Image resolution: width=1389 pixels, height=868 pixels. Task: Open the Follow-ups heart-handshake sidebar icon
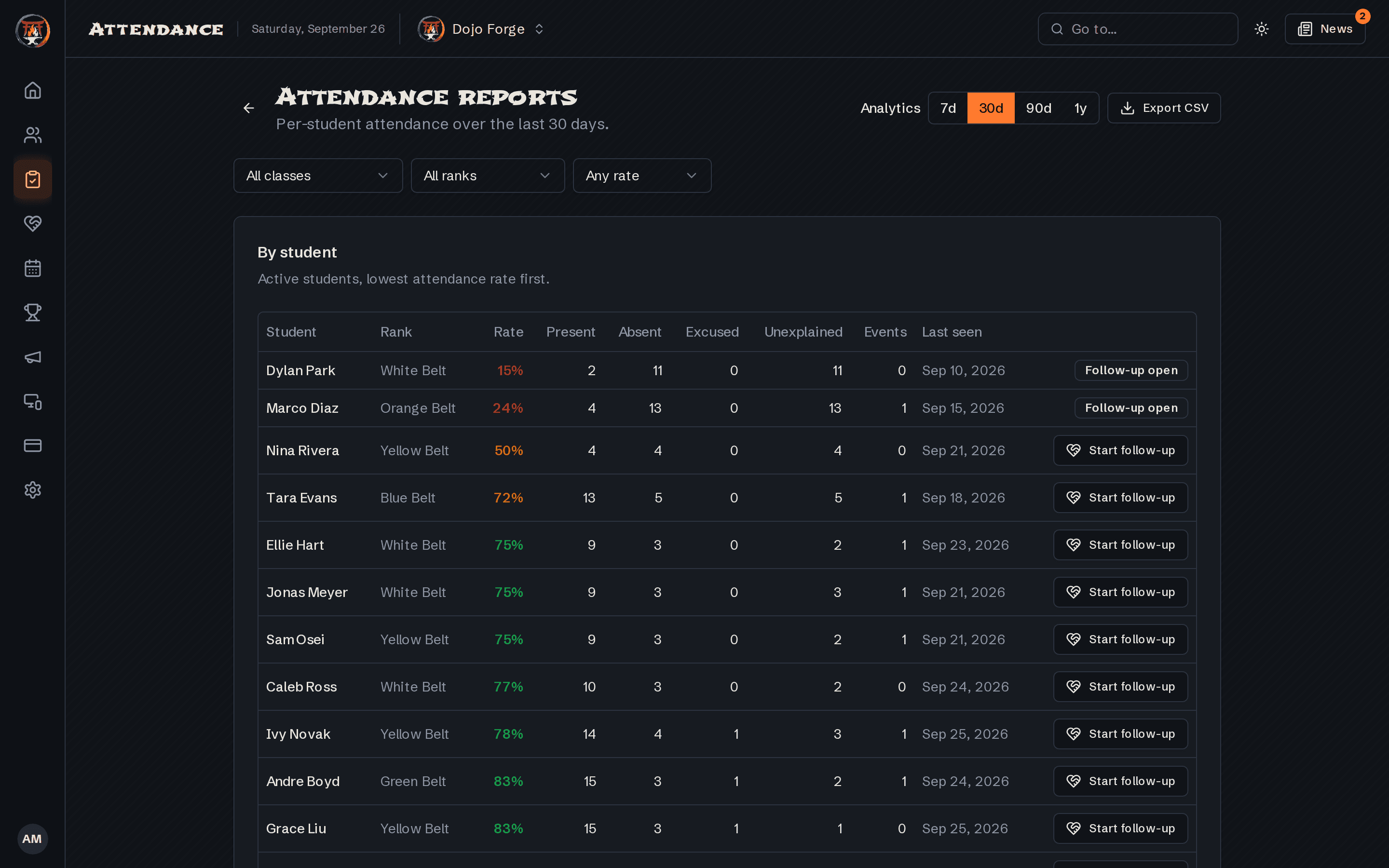[x=33, y=223]
